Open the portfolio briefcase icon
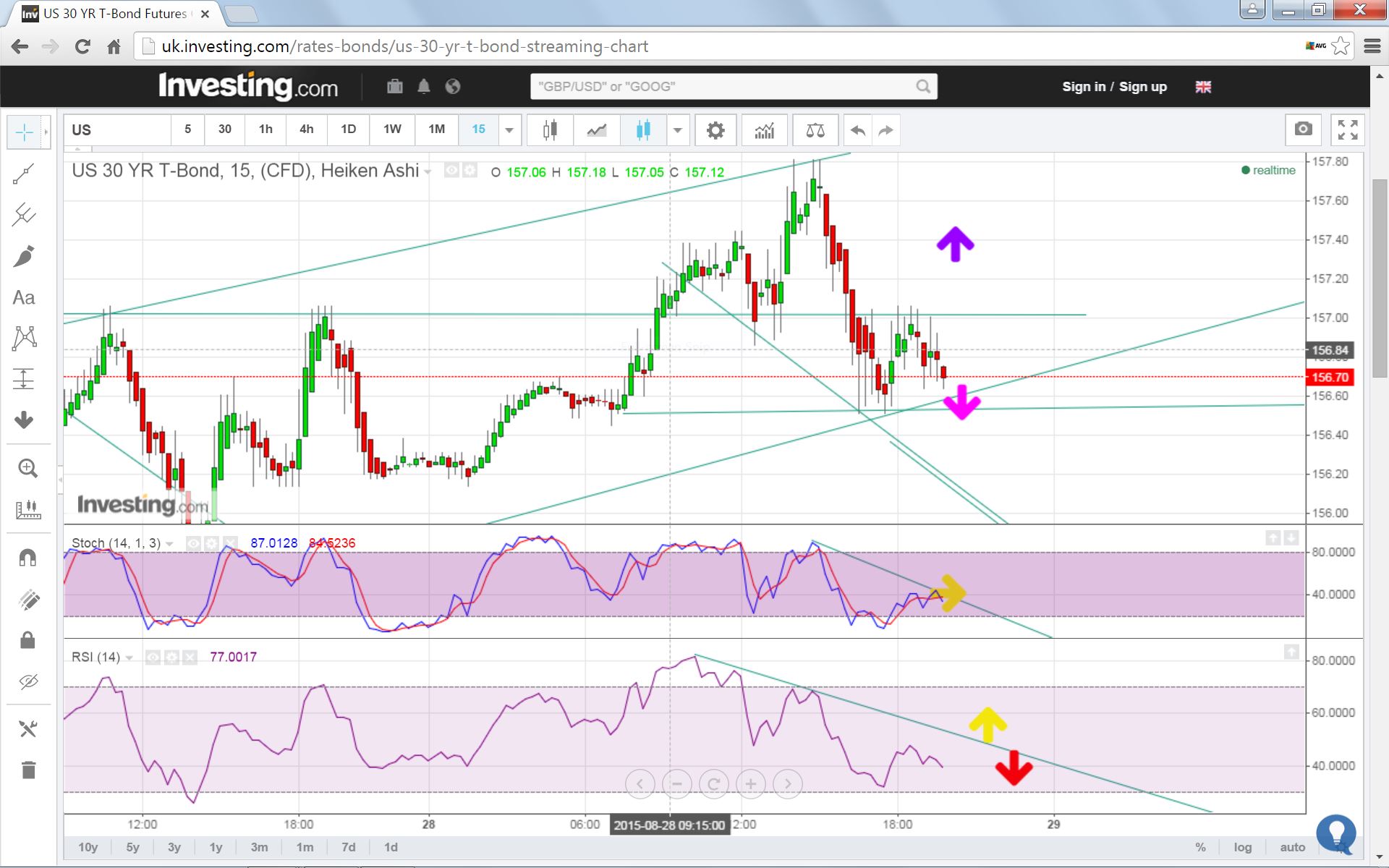 tap(394, 87)
